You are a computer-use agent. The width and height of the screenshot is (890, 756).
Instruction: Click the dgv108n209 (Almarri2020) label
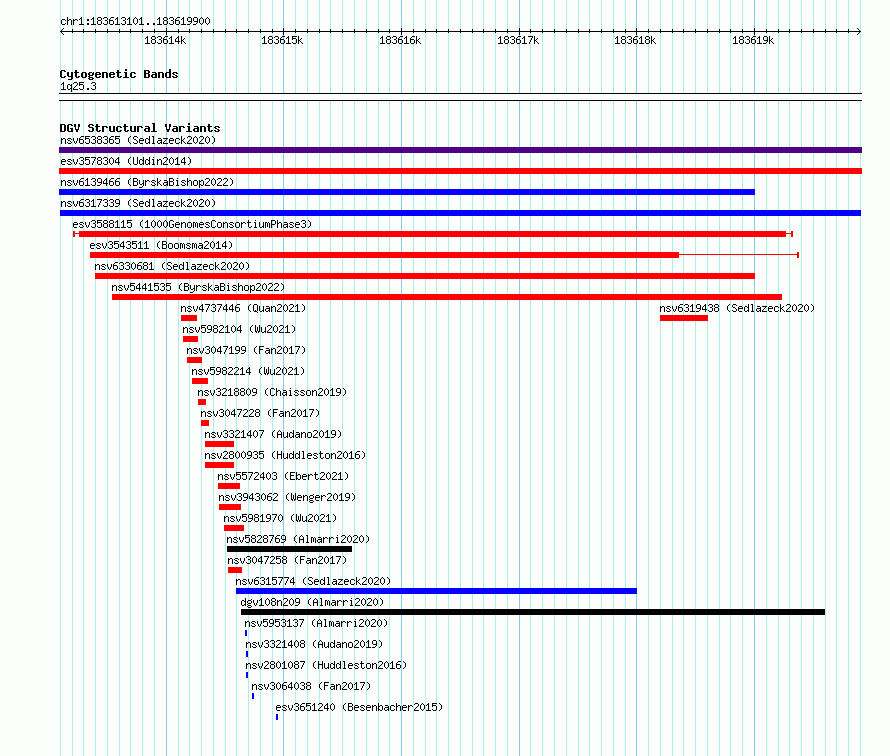(x=312, y=602)
